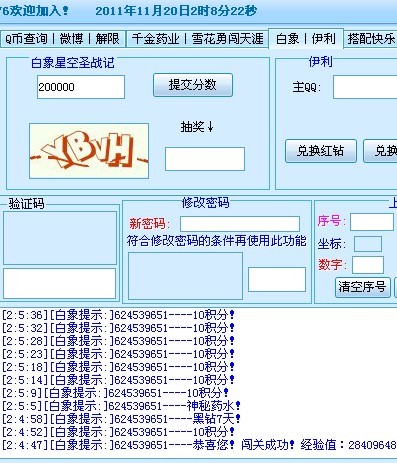The image size is (397, 463).
Task: Click the empty image box in 验证码 panel
Action: click(x=60, y=238)
